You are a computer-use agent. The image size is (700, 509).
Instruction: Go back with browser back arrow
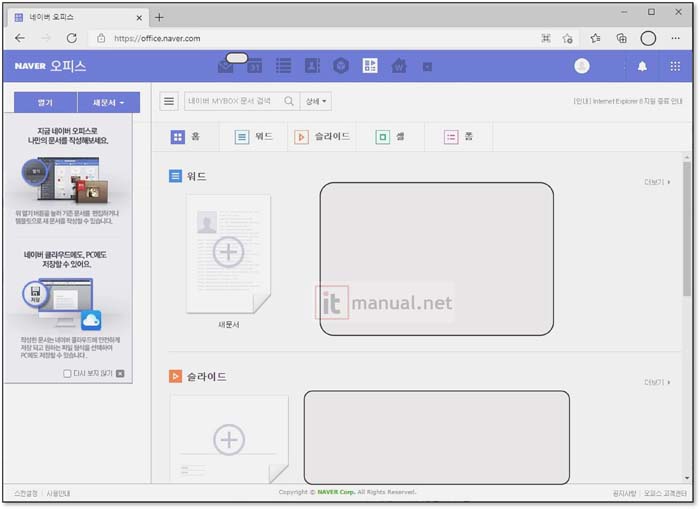(x=20, y=38)
